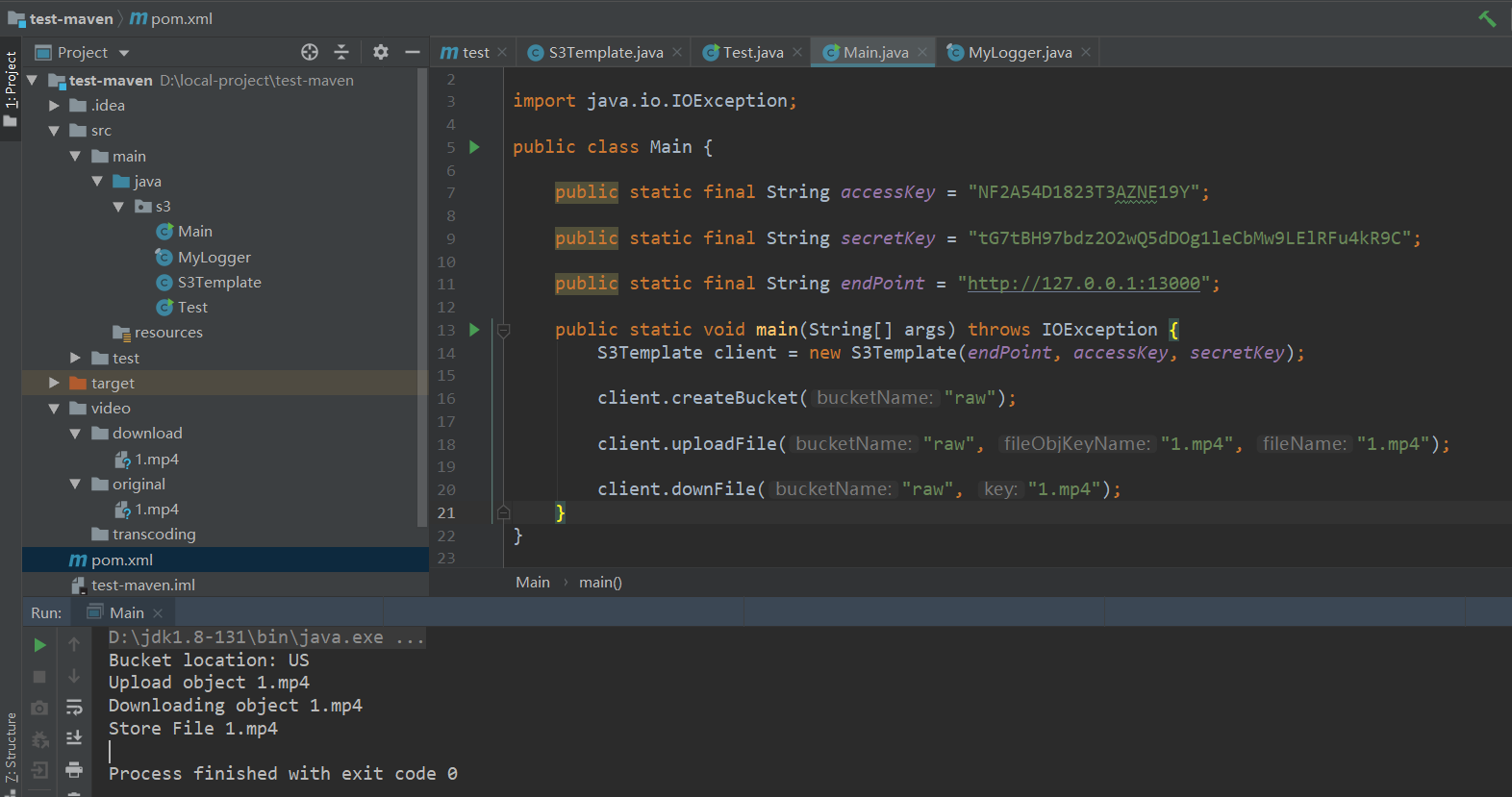Close the Main.java editor tab
This screenshot has height=797, width=1512.
[x=922, y=52]
